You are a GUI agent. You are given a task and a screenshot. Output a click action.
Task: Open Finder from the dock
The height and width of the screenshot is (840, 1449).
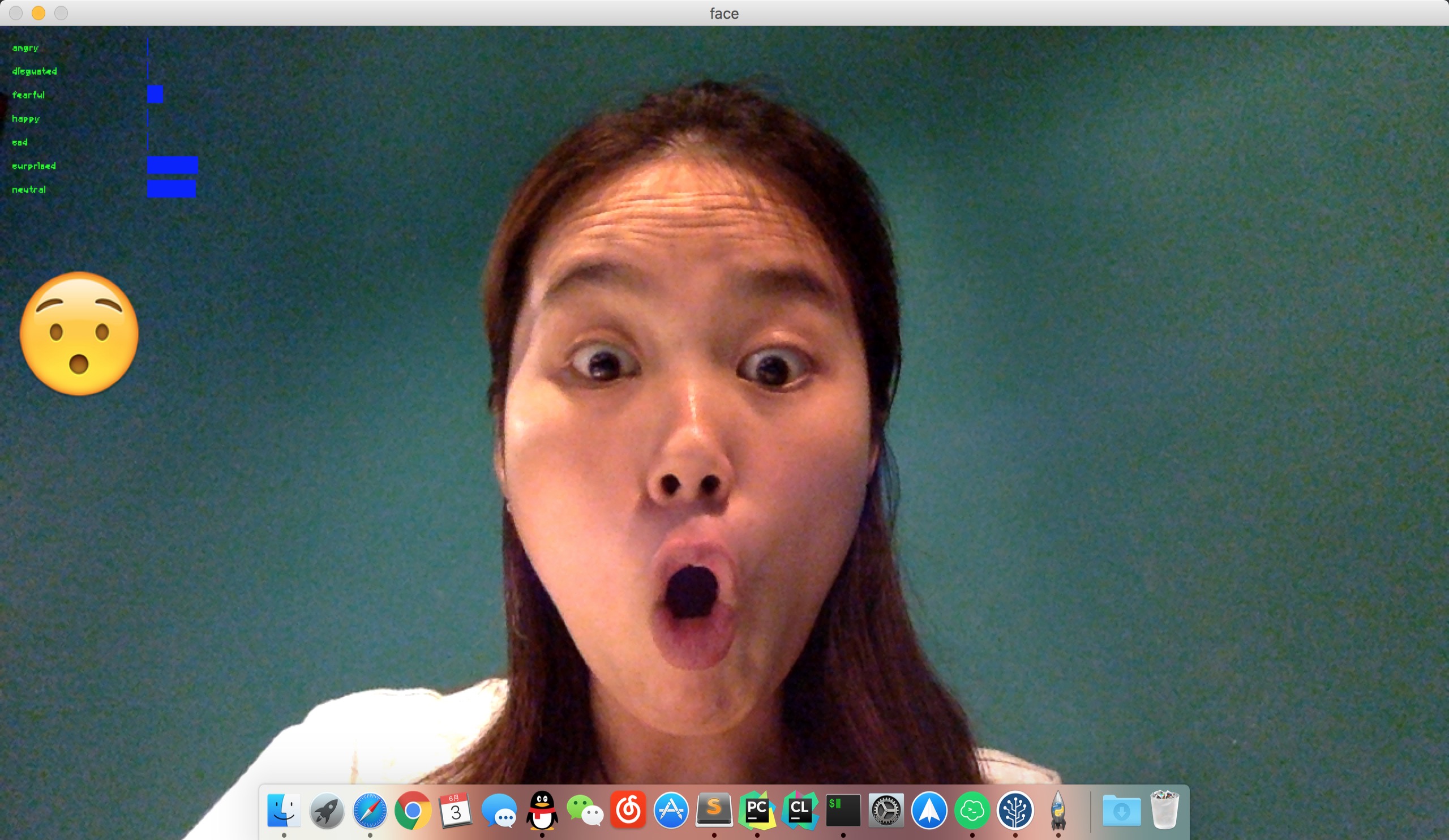284,810
